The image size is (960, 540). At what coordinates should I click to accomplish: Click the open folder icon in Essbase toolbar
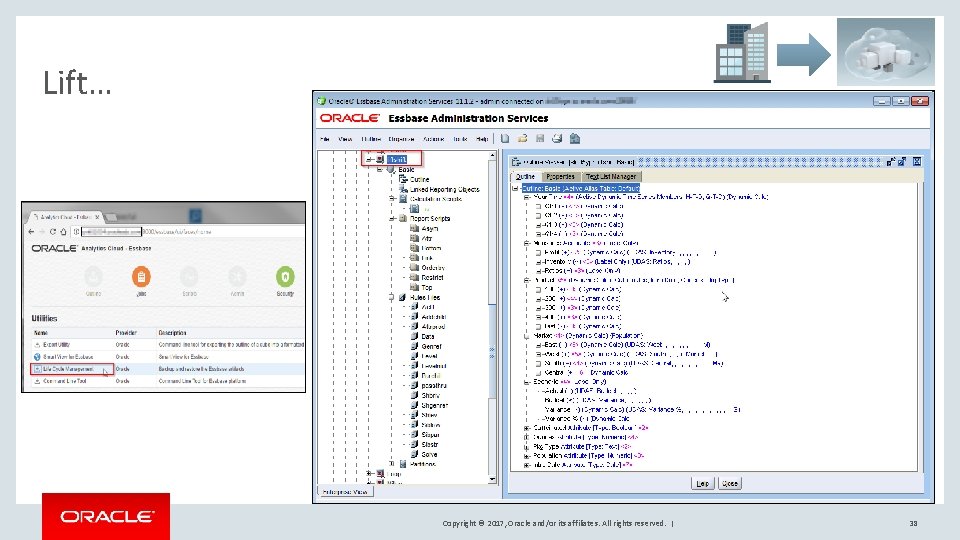522,139
